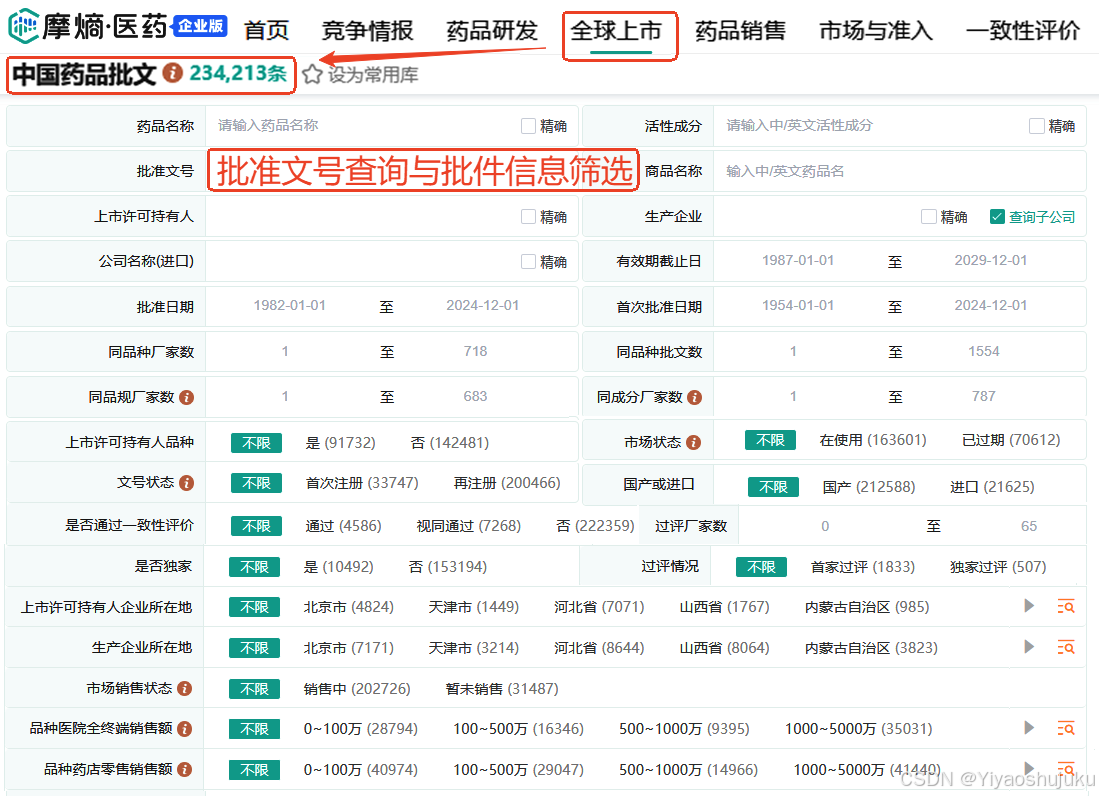Click info icon beside 同品规厂家数
1099x796 pixels.
[x=186, y=397]
